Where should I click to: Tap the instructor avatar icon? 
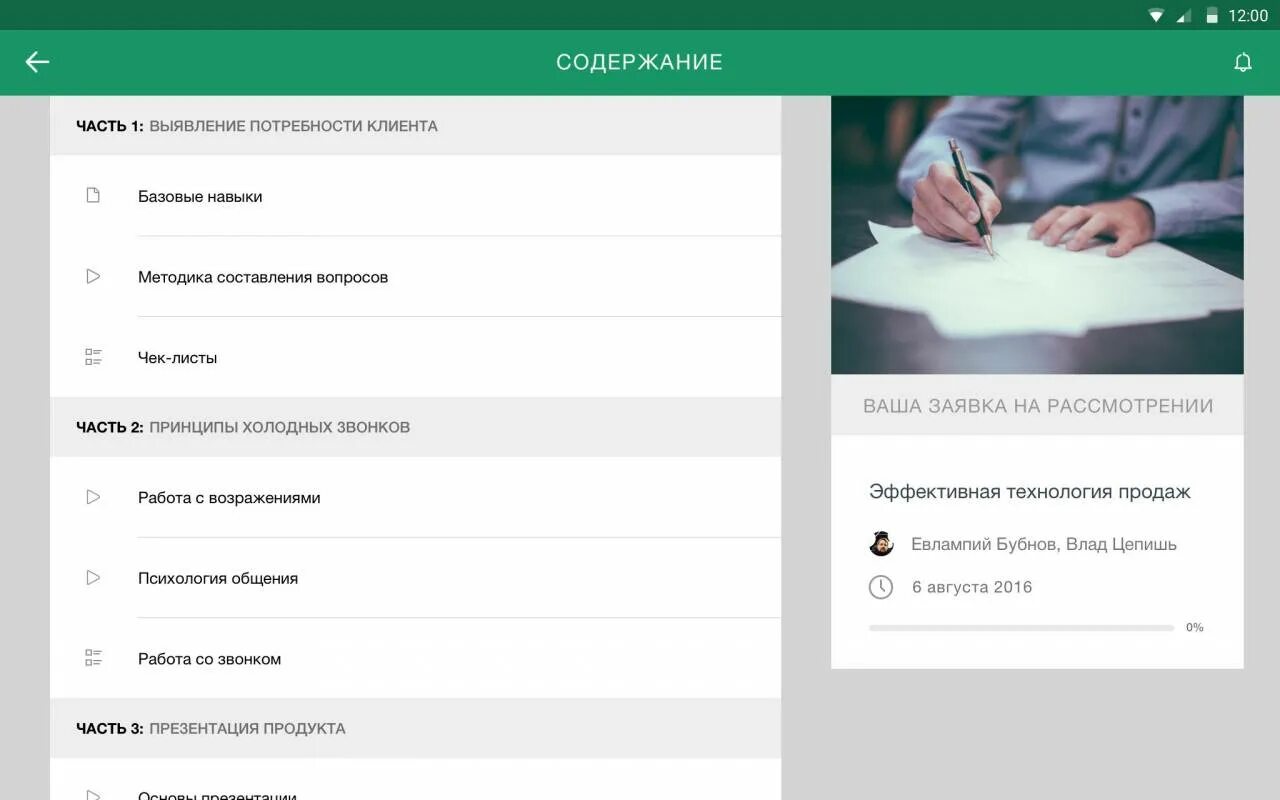pyautogui.click(x=881, y=543)
